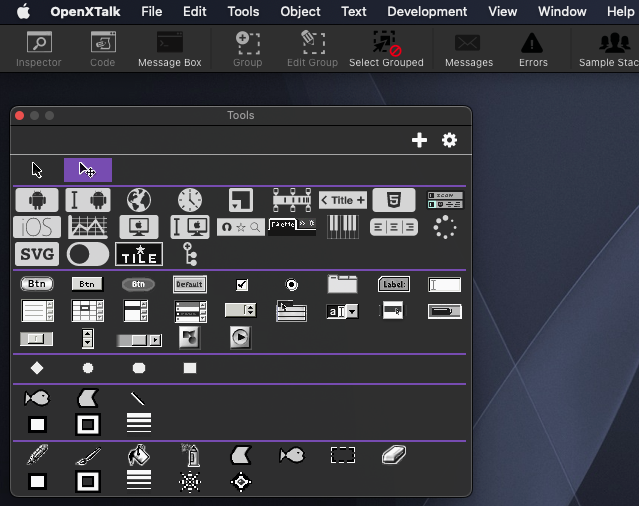Open Messages from the toolbar
This screenshot has width=639, height=506.
(x=469, y=50)
